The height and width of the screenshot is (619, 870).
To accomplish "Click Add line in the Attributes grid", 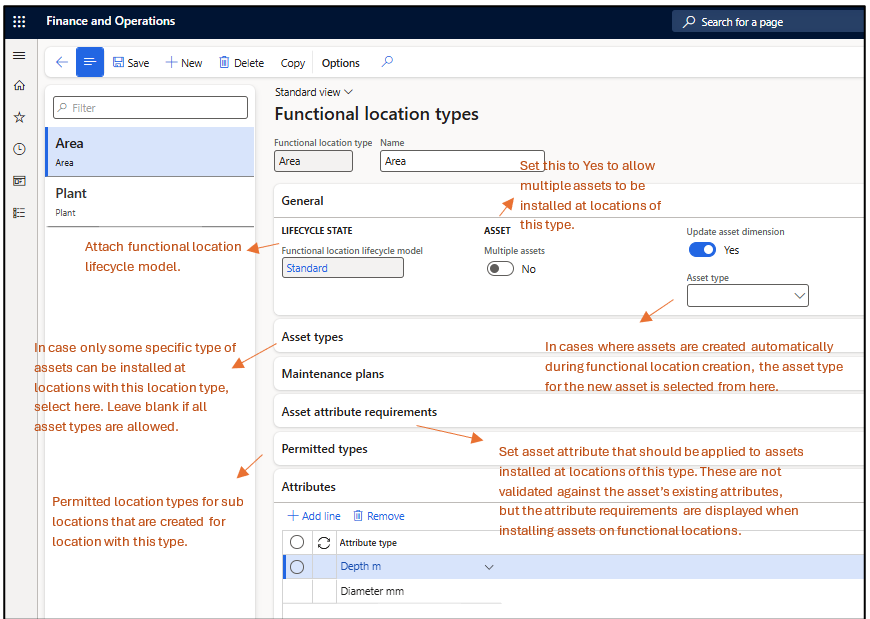I will point(313,514).
